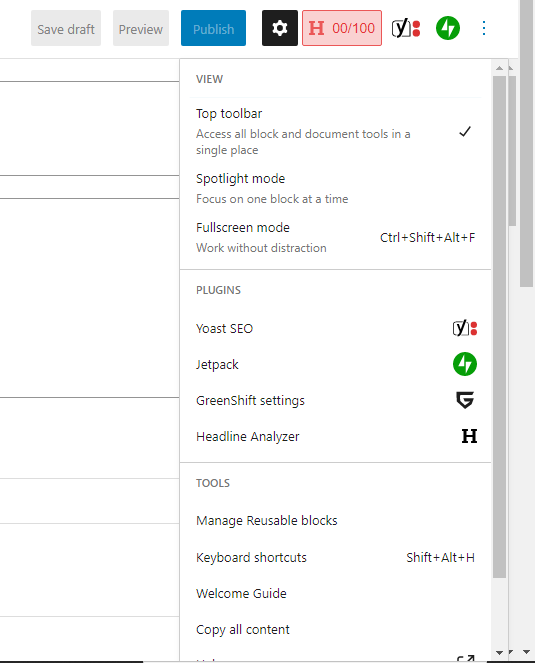
Task: Open the Jetpack toolbar icon
Action: click(448, 28)
